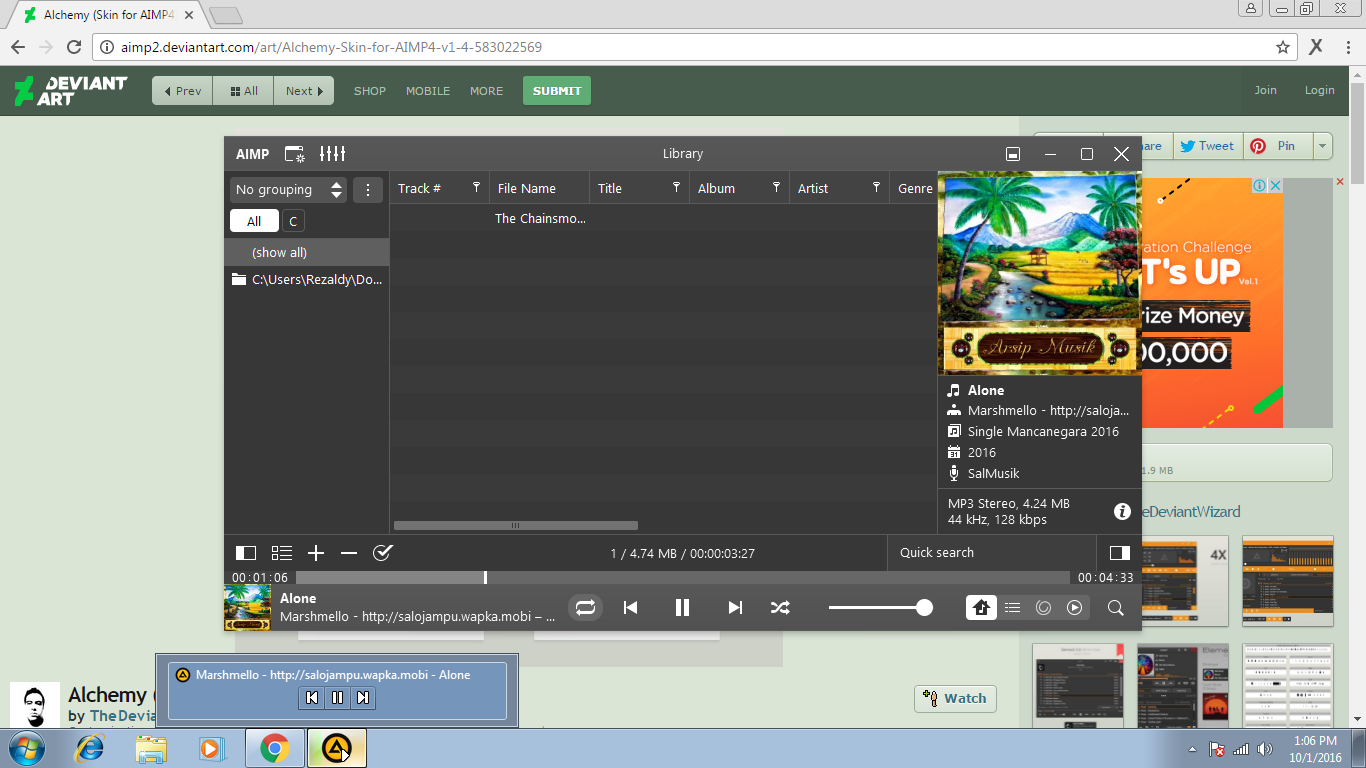Open the AIMP main menu
This screenshot has width=1366, height=768.
click(252, 154)
